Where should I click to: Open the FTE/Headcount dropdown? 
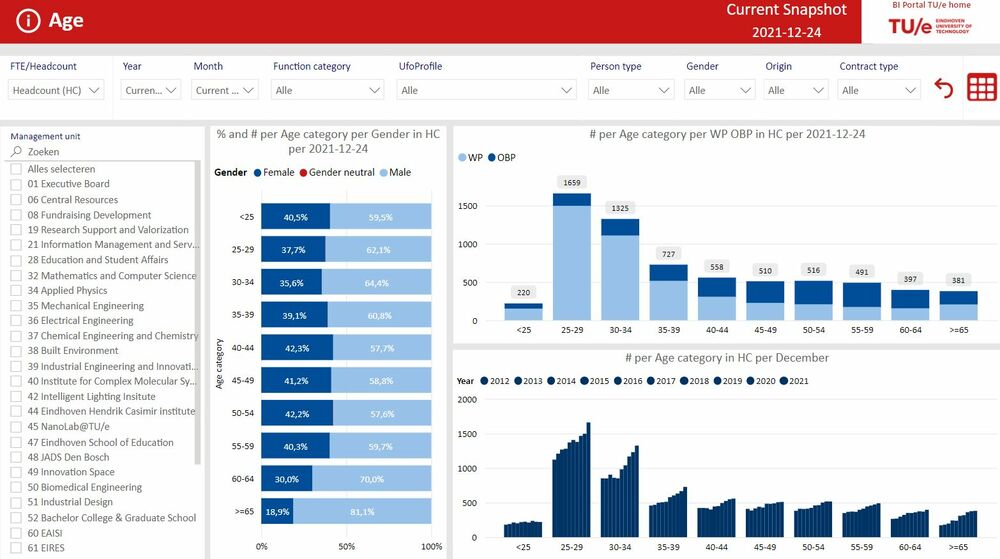56,90
